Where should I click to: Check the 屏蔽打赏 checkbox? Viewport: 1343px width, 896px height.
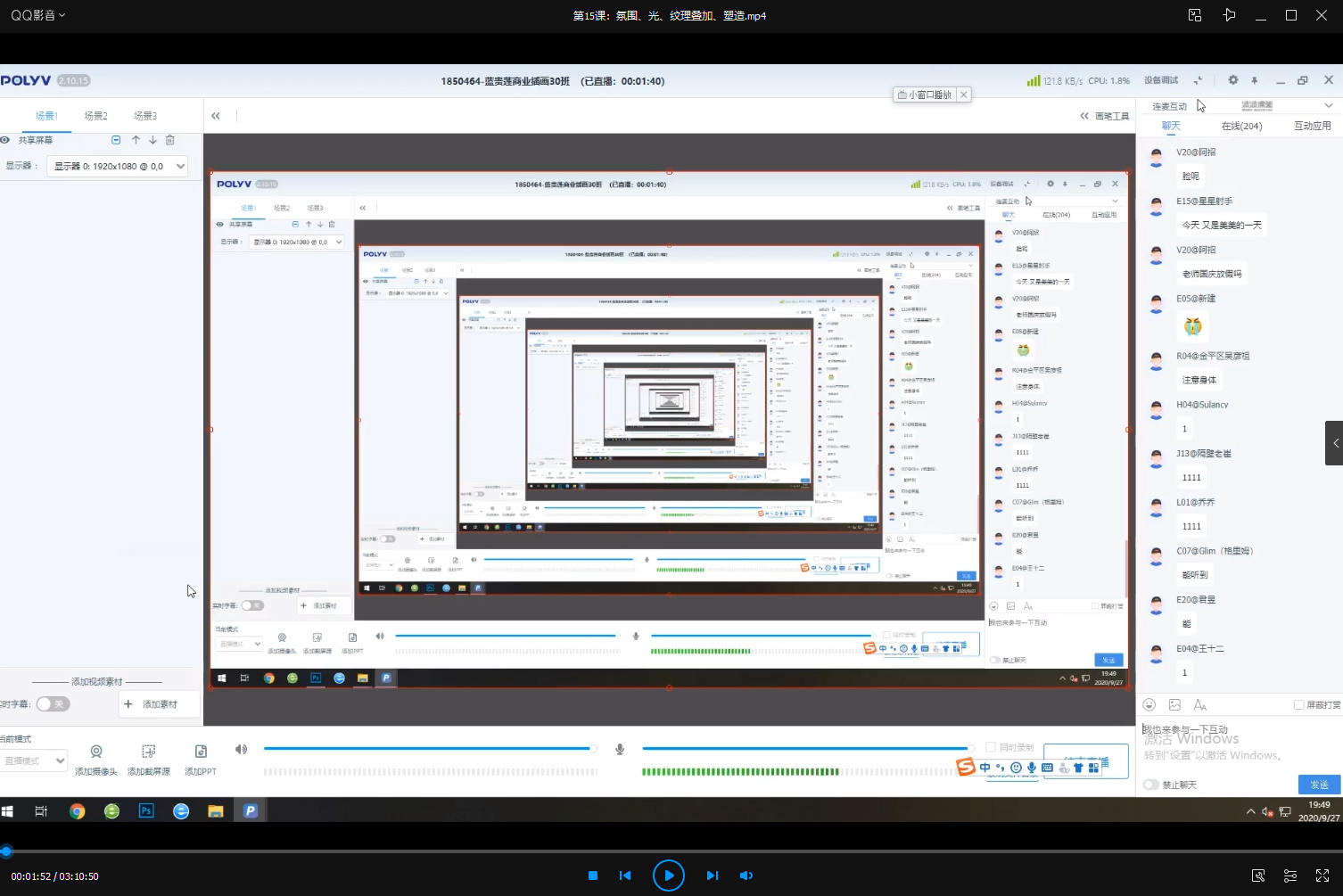coord(1299,705)
